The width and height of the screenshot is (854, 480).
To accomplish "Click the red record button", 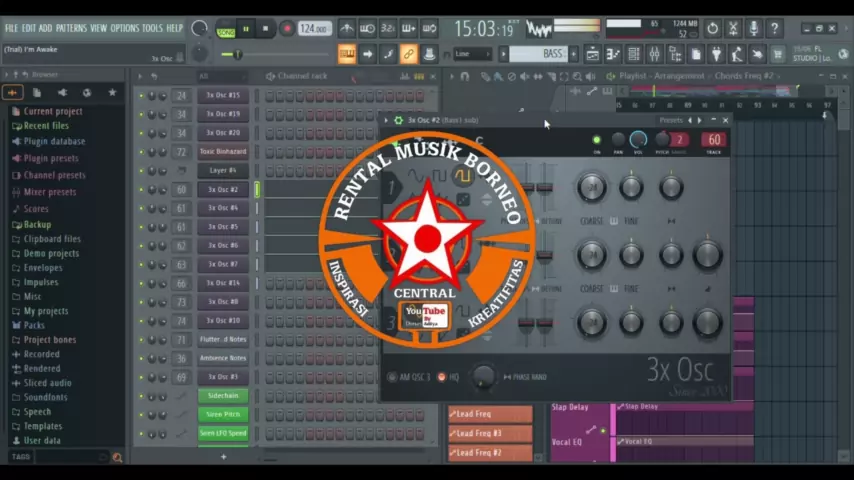I will coord(287,29).
